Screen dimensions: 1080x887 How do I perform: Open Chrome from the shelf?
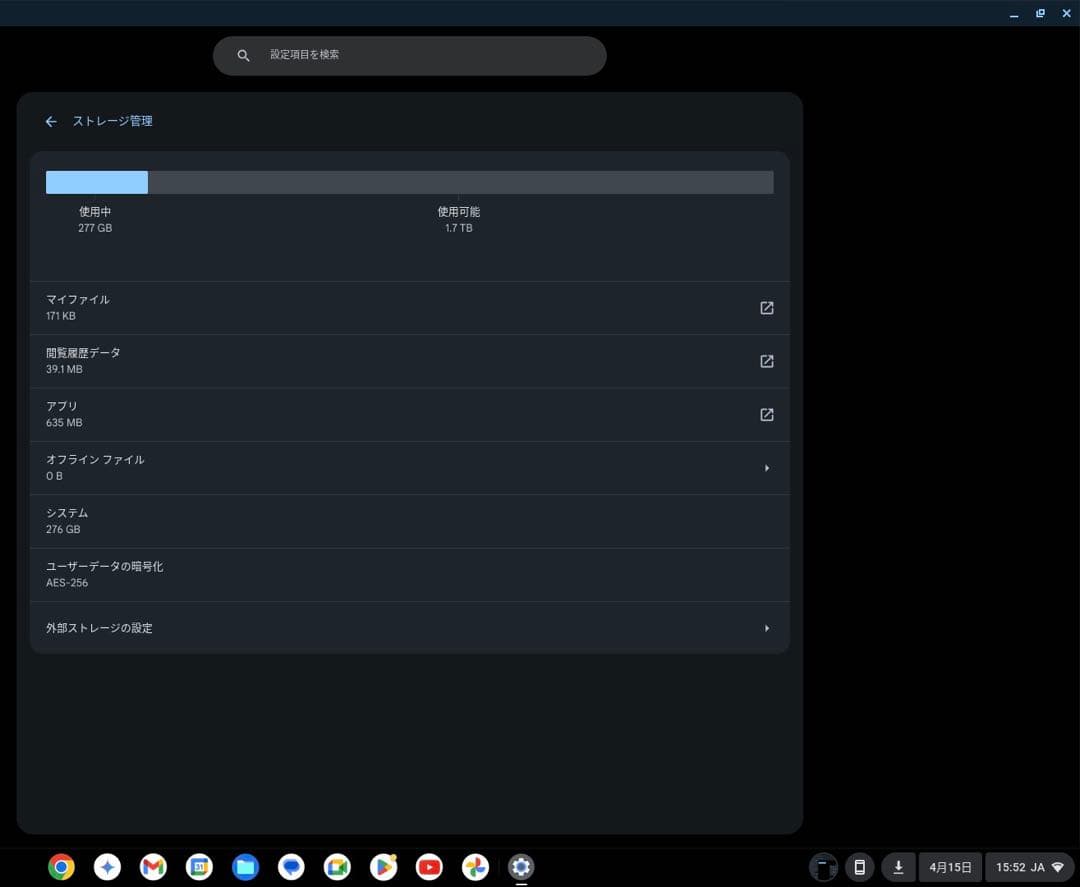pyautogui.click(x=61, y=867)
